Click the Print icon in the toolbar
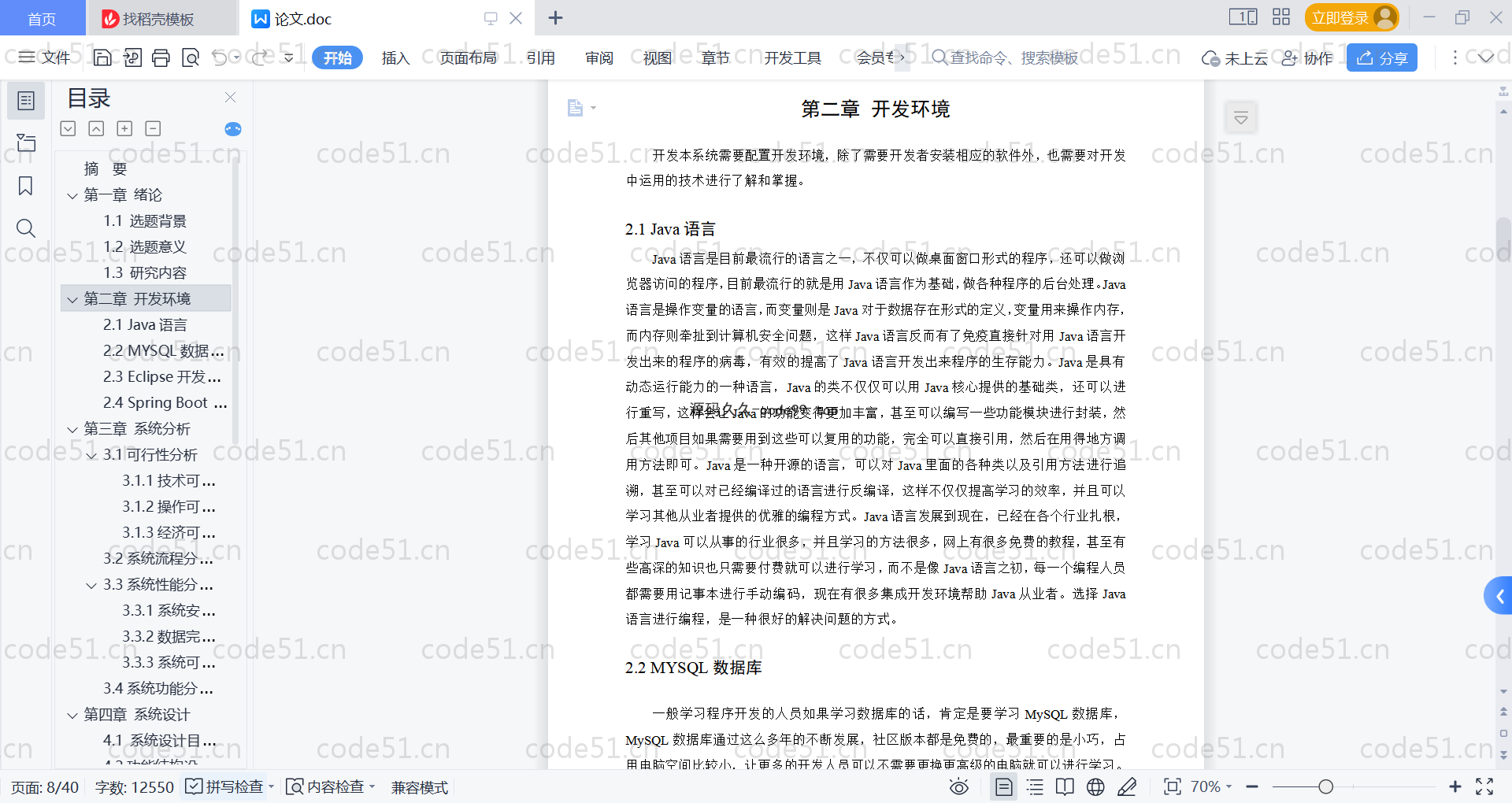This screenshot has width=1512, height=803. tap(161, 57)
